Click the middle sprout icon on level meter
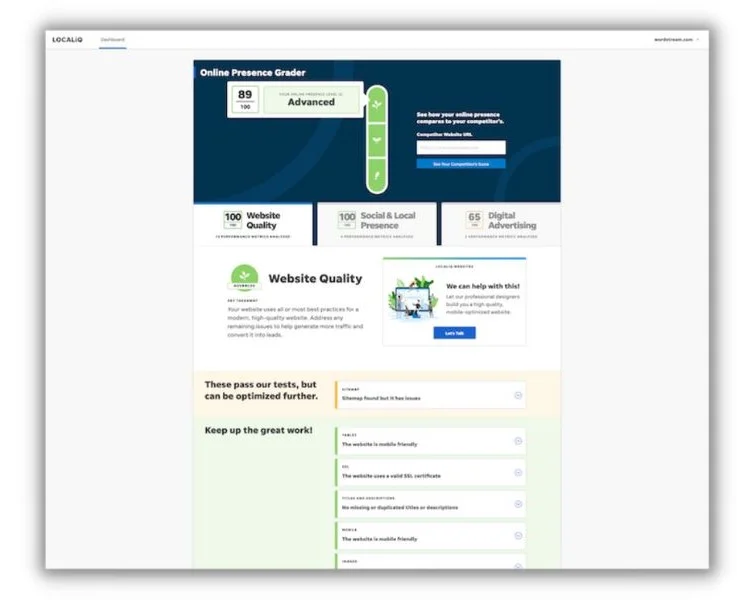 376,140
